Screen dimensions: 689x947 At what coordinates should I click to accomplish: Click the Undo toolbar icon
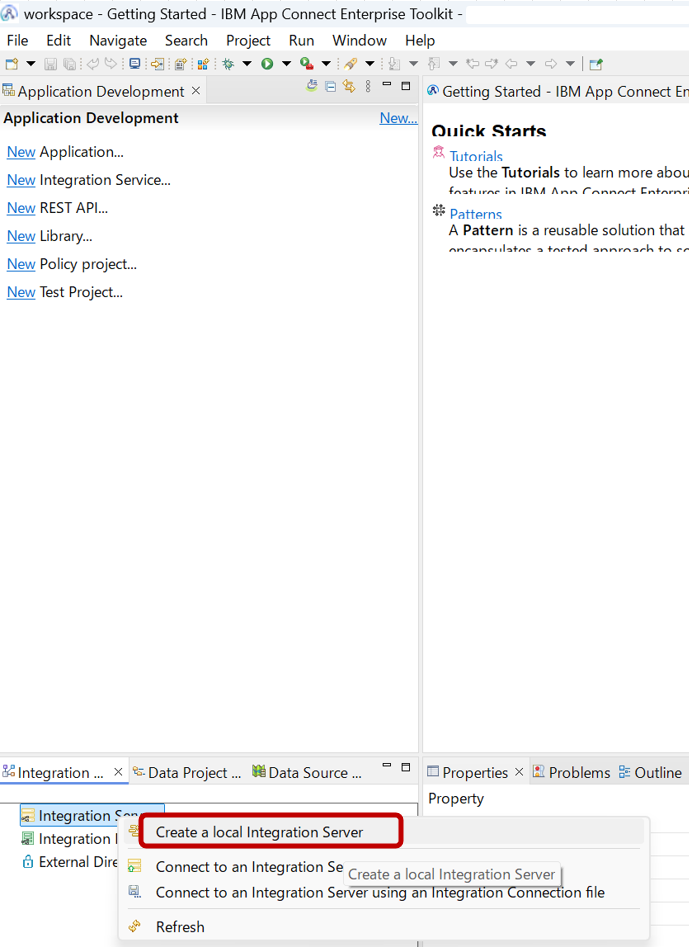[x=92, y=63]
